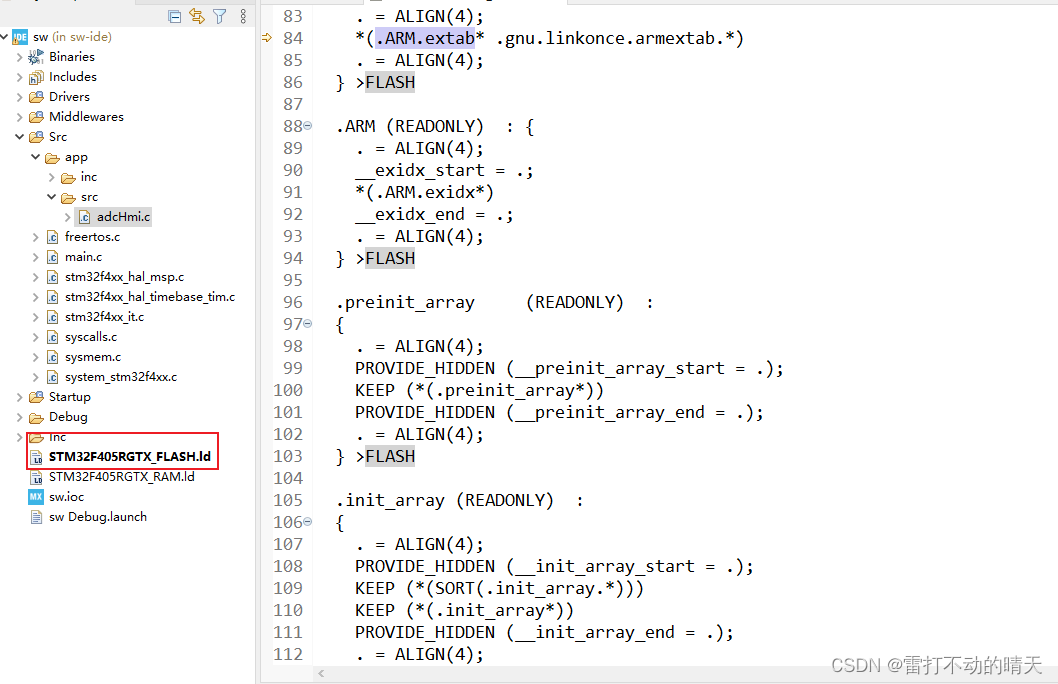
Task: Click the MX icon beside sw.ioc
Action: 36,497
